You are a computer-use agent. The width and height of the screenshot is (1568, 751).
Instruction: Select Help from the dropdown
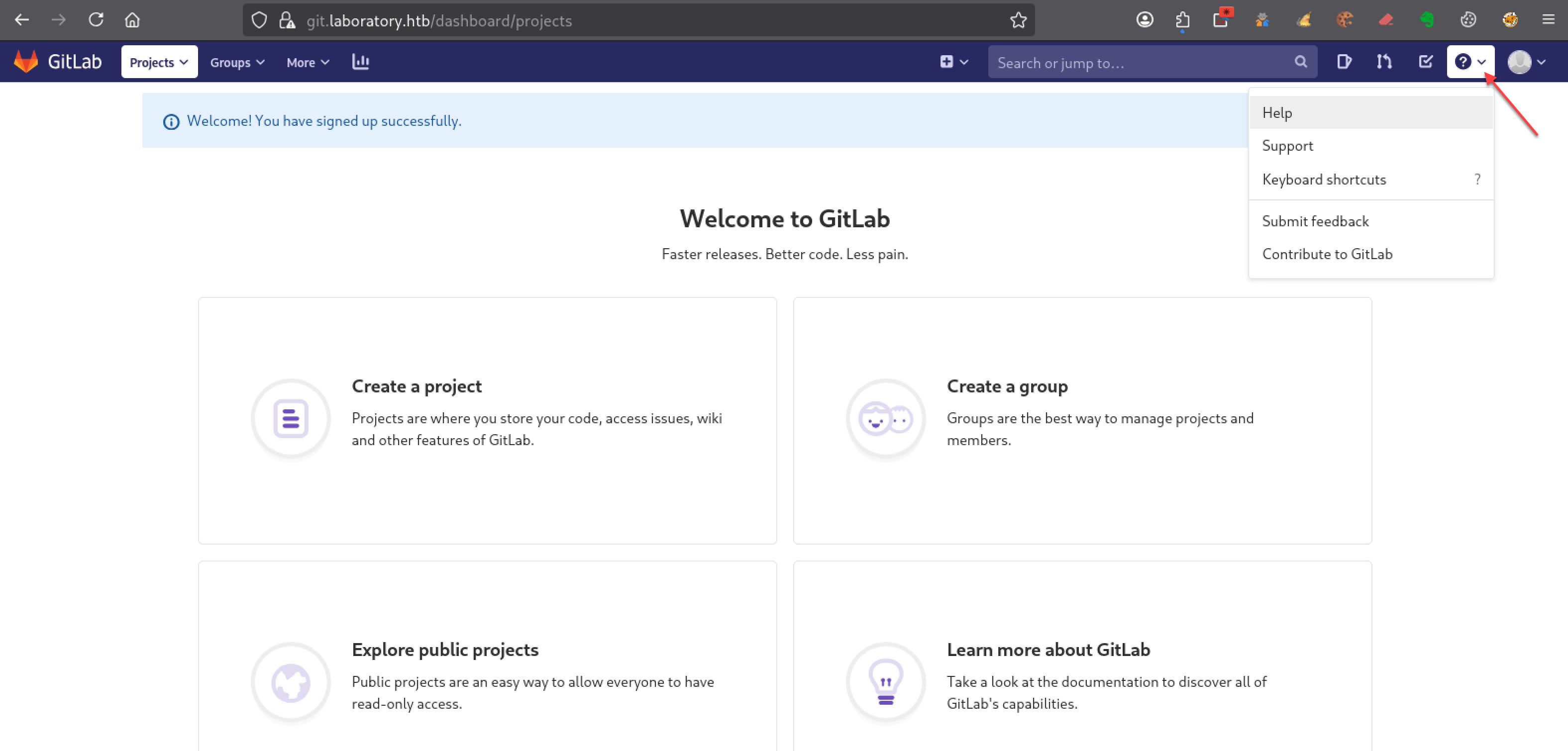(1371, 112)
